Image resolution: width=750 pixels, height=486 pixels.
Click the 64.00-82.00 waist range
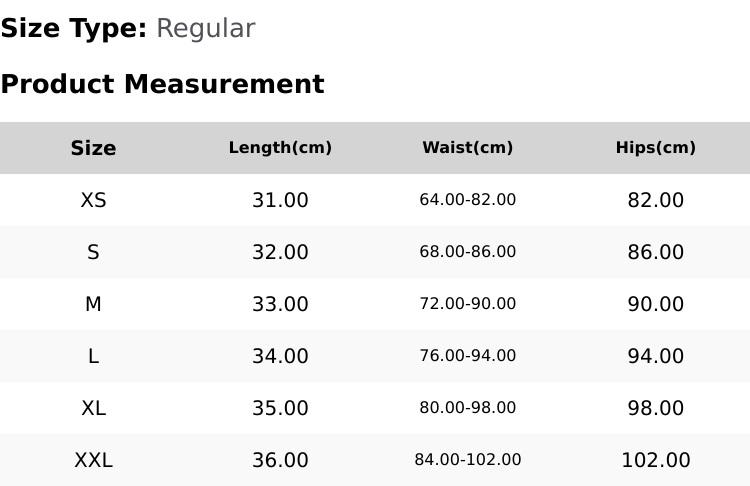coord(468,199)
